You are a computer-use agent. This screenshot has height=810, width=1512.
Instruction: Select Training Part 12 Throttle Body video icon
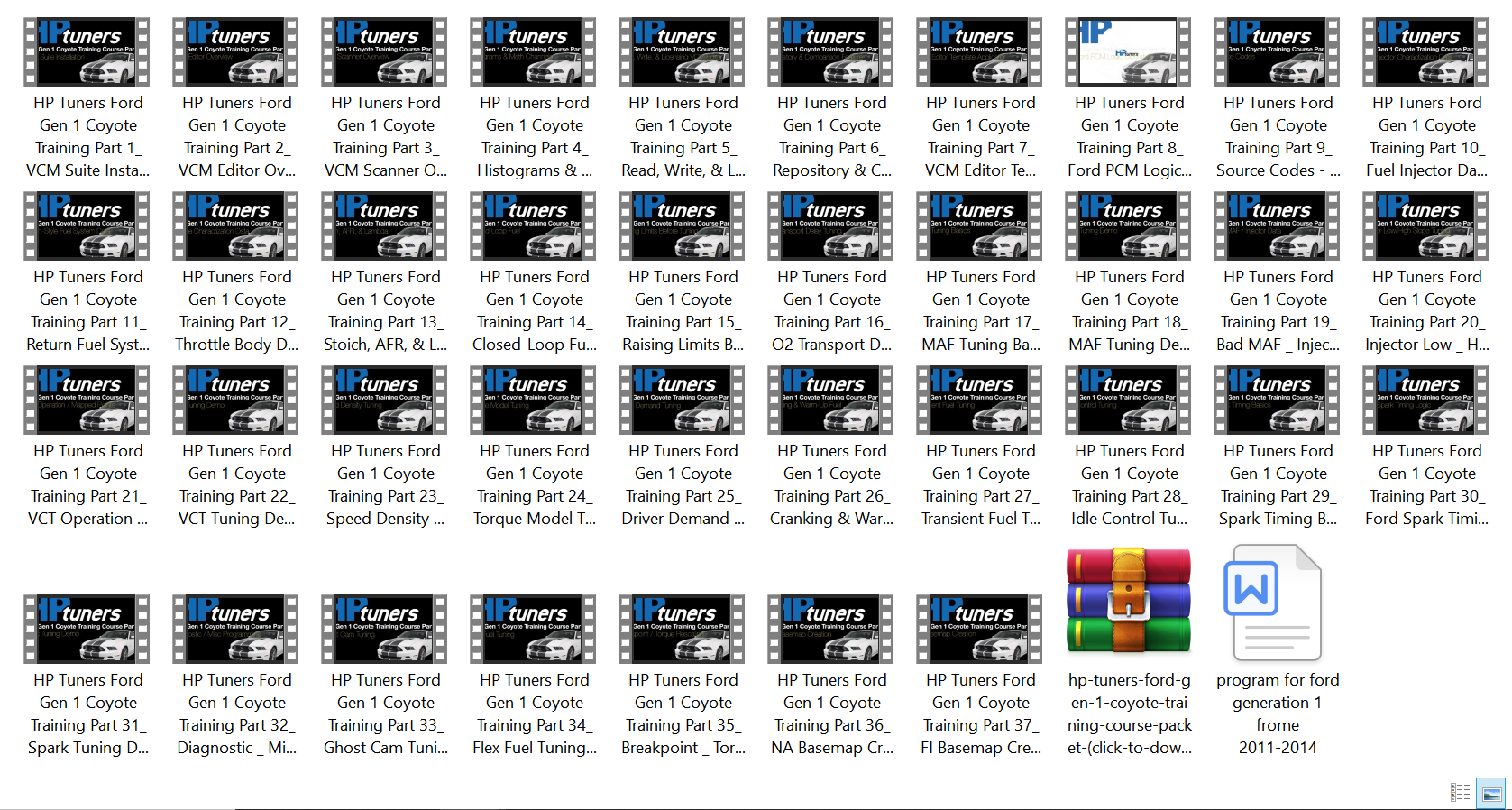[236, 226]
